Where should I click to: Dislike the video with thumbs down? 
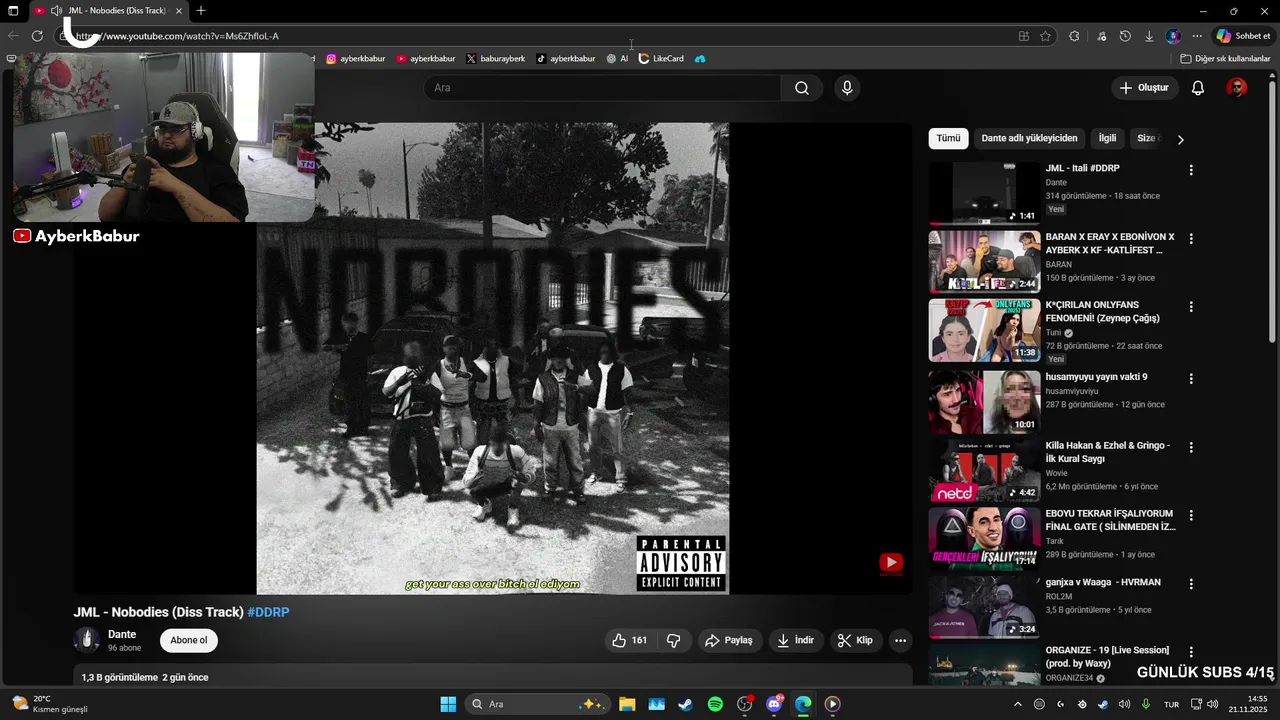tap(674, 640)
